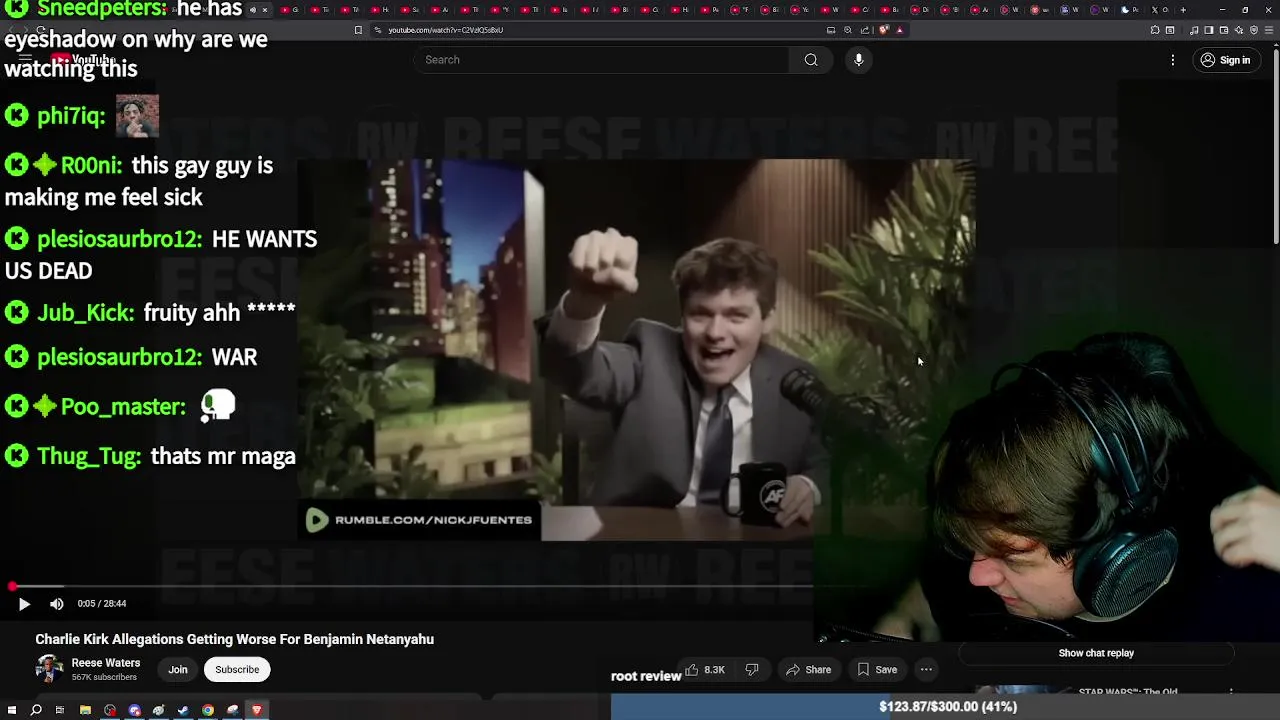Open Windows taskbar search

click(x=36, y=710)
